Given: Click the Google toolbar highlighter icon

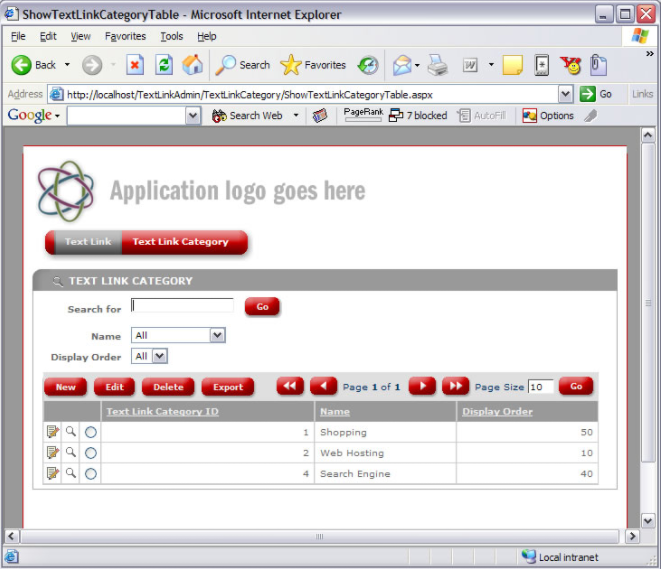Looking at the screenshot, I should [591, 115].
